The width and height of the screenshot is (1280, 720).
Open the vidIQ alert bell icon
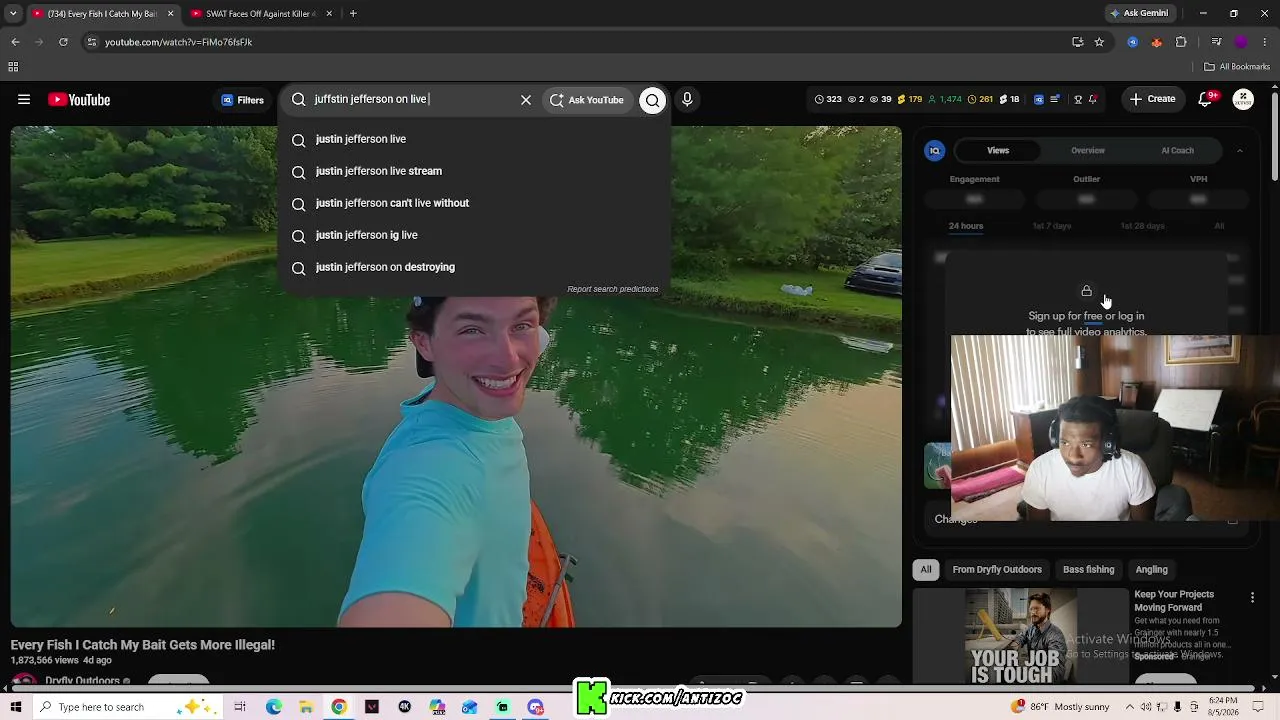coord(1093,100)
